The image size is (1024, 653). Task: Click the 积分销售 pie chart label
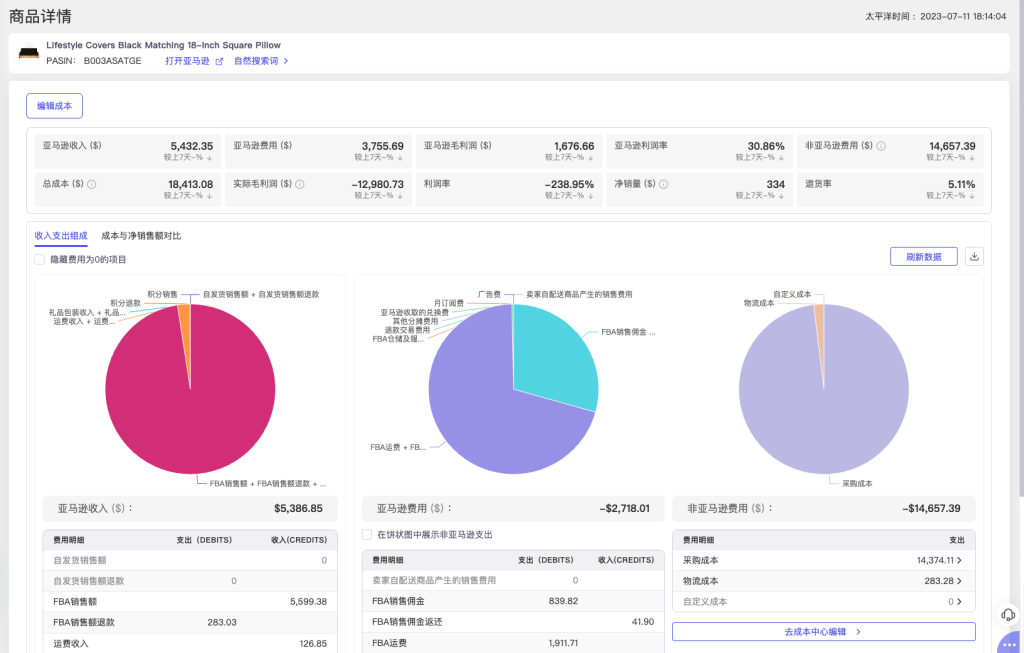point(162,295)
